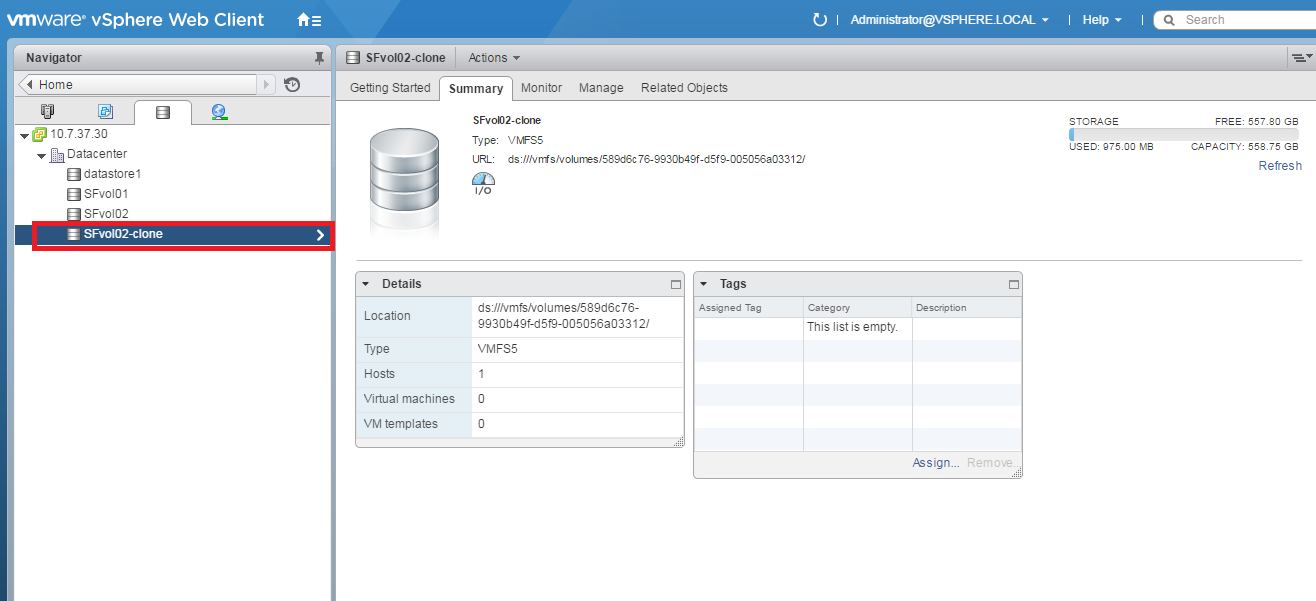Open the home menu icon in header
Image resolution: width=1316 pixels, height=601 pixels.
[x=309, y=20]
